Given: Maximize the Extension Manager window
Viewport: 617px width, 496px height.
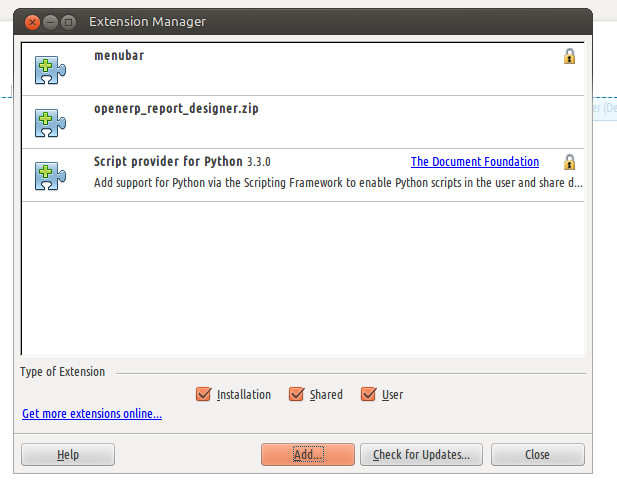Looking at the screenshot, I should point(68,21).
